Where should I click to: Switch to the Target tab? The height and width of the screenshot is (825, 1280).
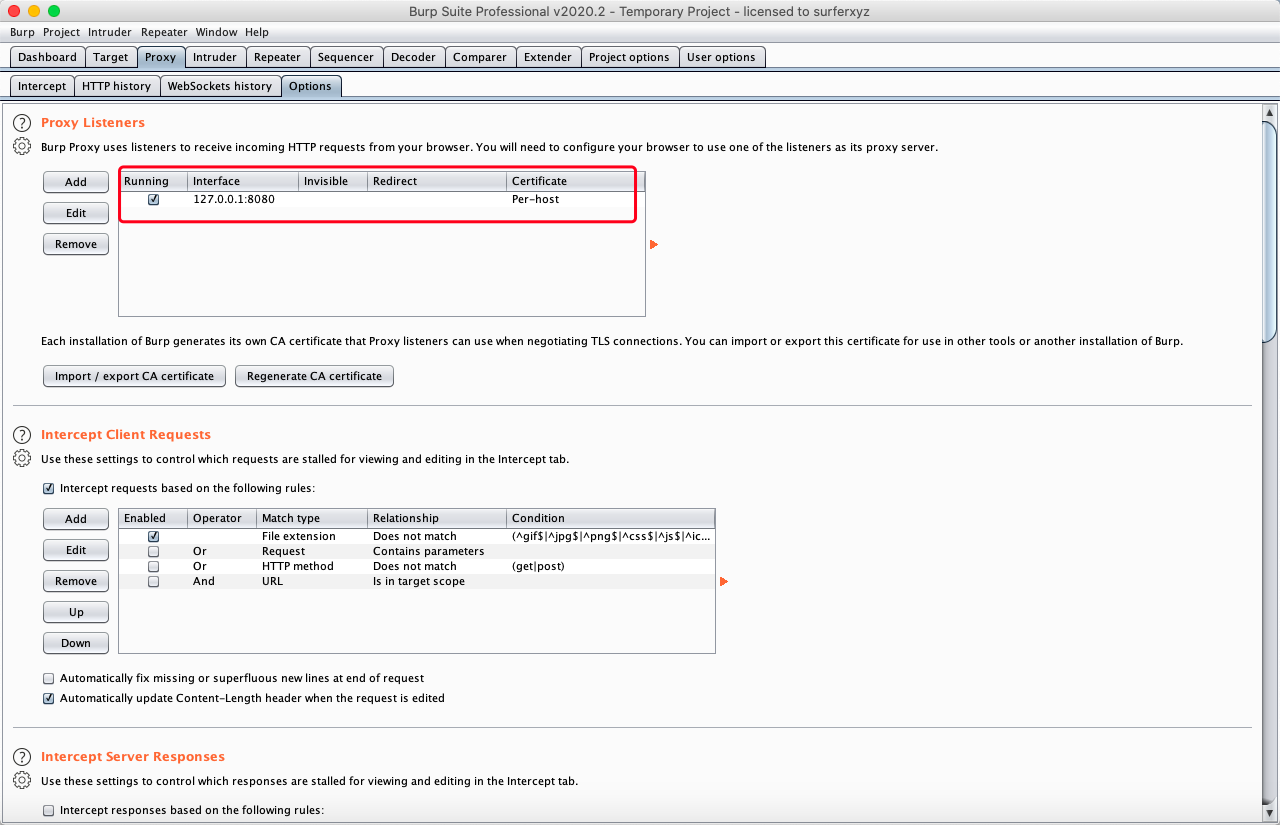(111, 57)
